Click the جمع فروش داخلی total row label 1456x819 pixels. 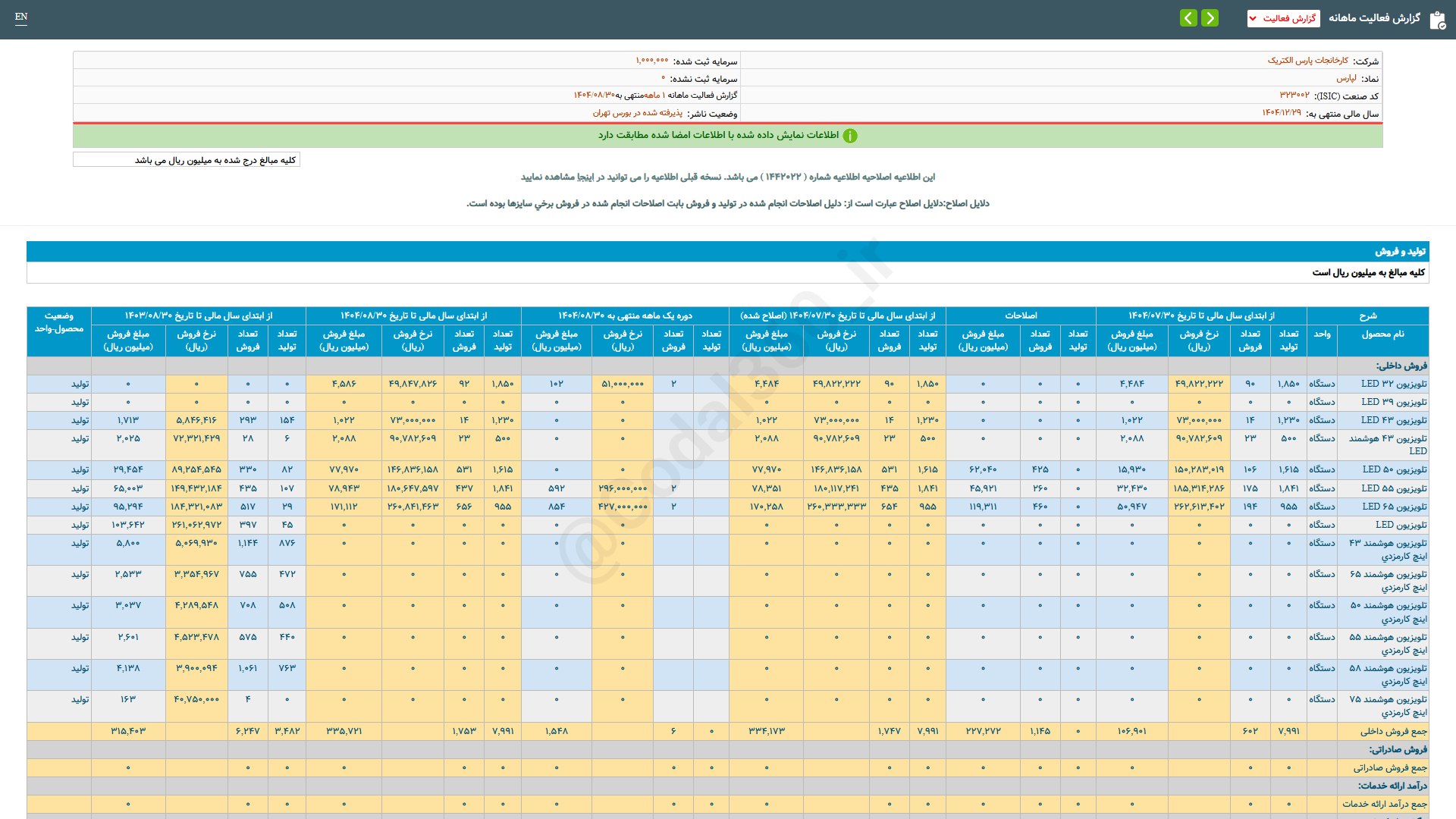click(x=1393, y=731)
